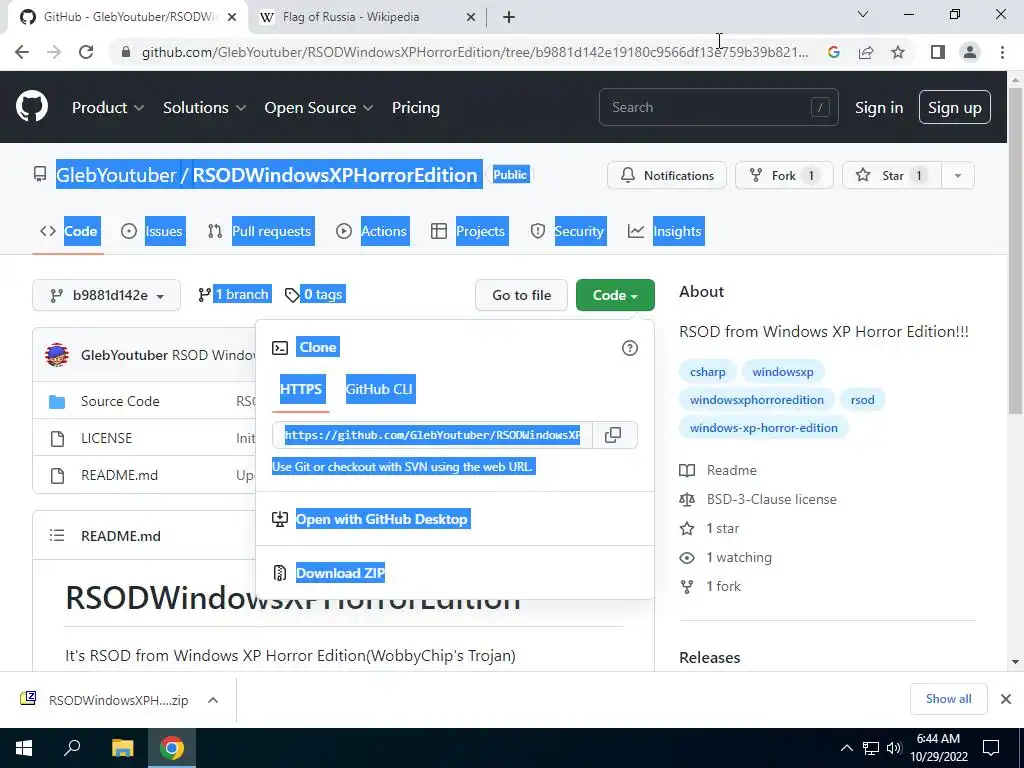Click Show all downloads

pos(948,699)
